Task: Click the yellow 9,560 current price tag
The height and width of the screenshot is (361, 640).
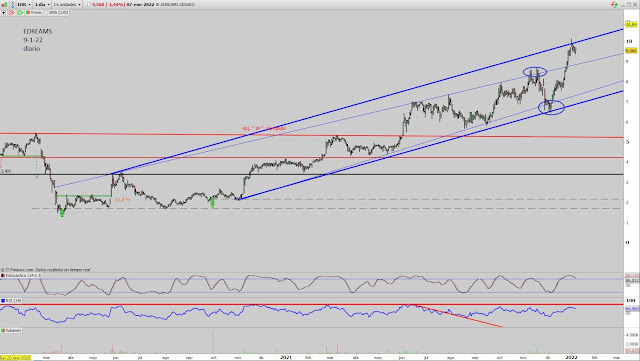Action: coord(631,51)
